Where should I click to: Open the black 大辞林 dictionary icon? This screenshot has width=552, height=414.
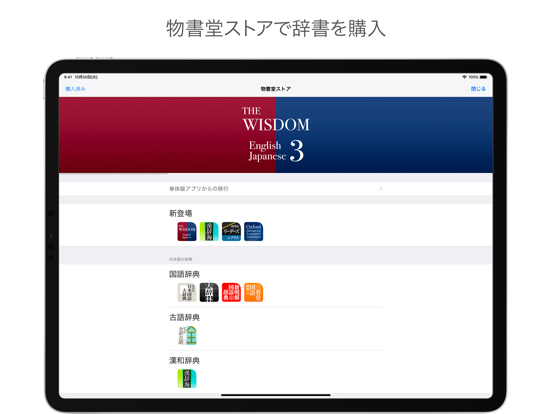coord(209,292)
